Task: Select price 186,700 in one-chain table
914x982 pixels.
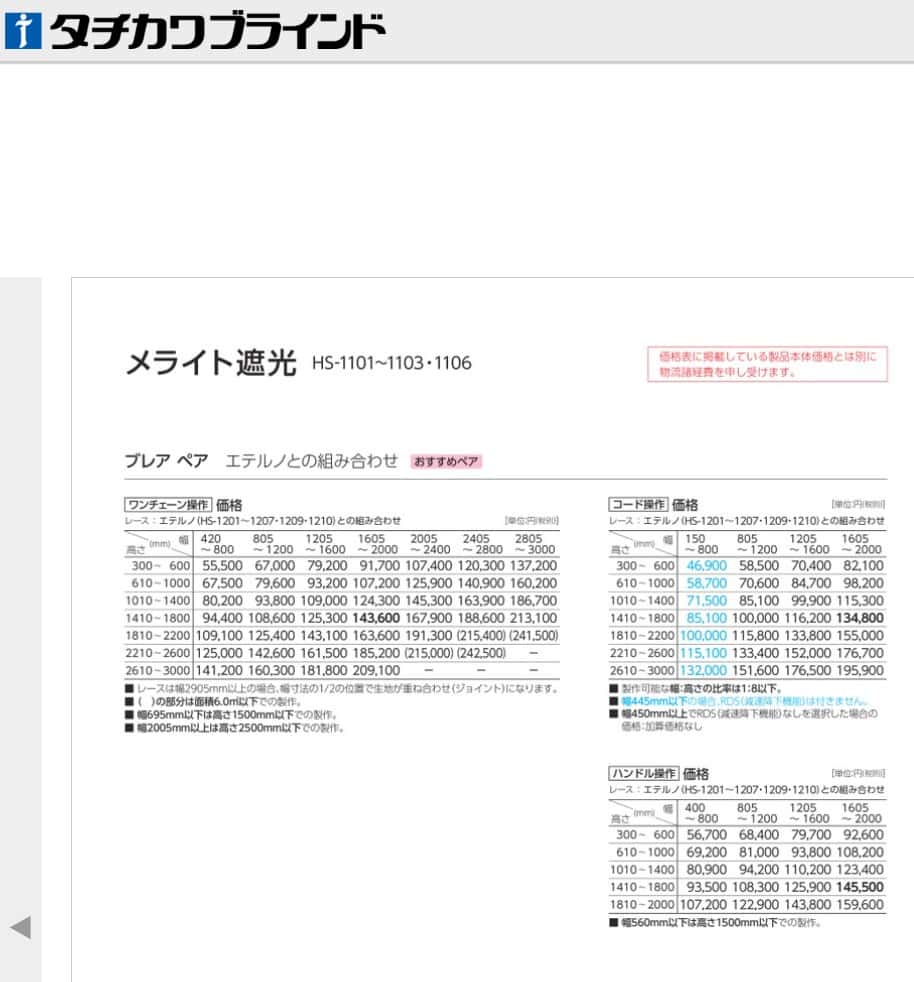Action: click(x=533, y=601)
